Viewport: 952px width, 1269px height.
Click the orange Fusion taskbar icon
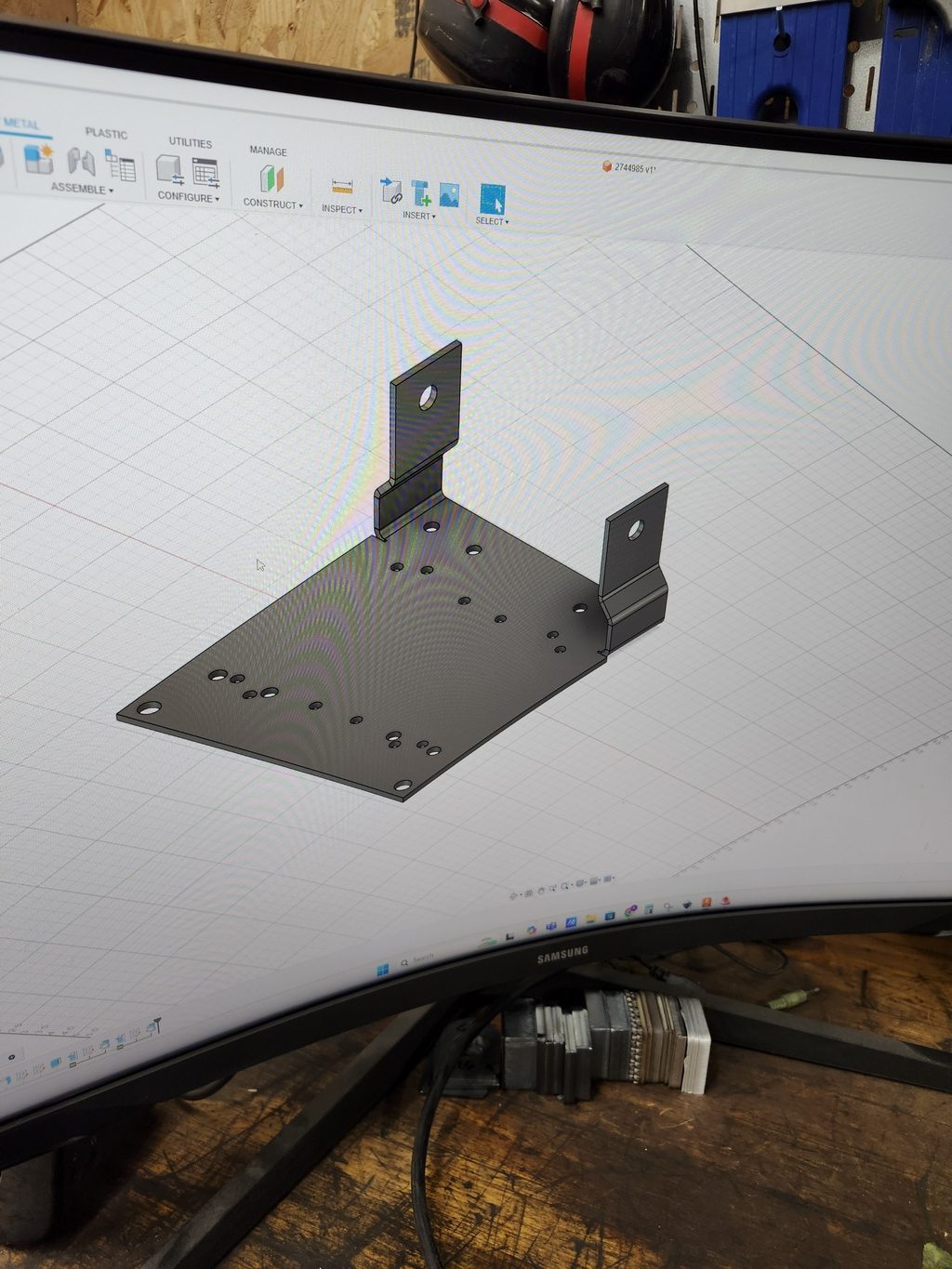707,903
